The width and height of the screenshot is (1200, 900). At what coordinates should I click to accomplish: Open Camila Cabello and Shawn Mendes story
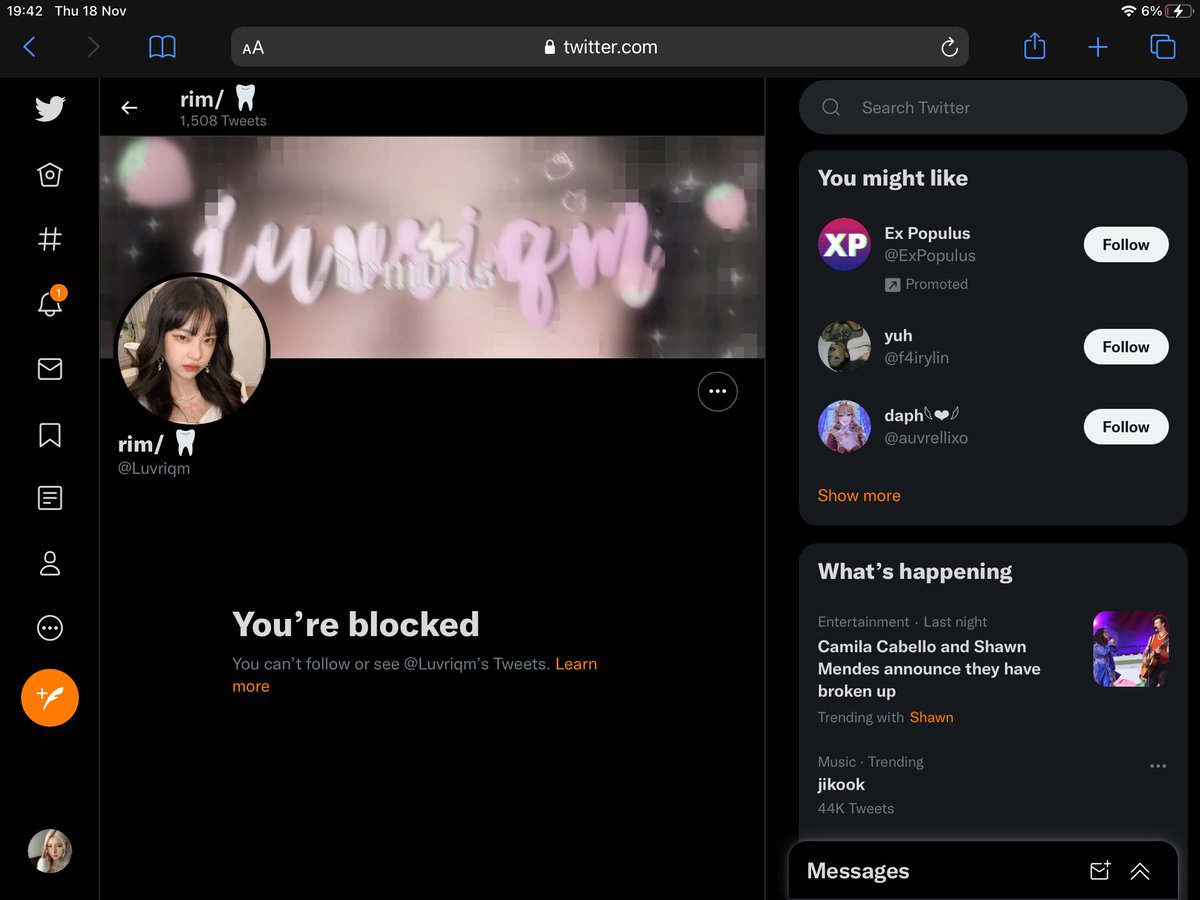(929, 669)
